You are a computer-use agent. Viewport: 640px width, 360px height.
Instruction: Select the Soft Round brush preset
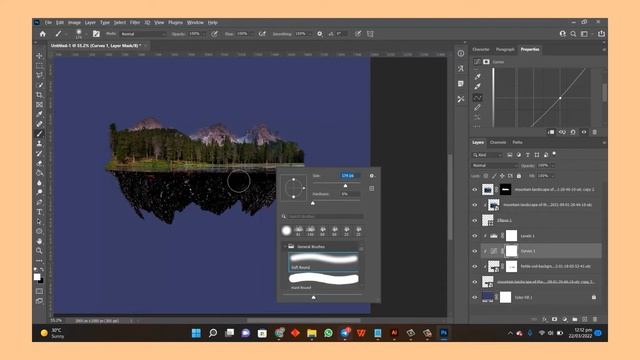[x=323, y=262]
